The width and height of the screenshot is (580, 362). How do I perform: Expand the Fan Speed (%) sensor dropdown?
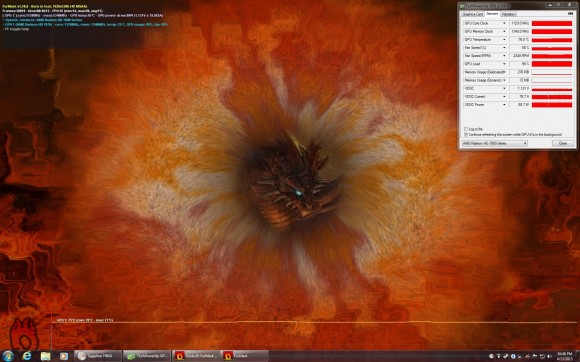(x=504, y=48)
